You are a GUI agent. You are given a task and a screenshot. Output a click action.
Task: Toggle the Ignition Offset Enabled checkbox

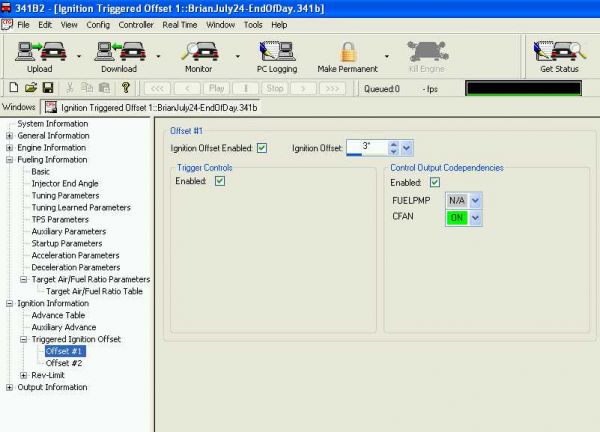tap(262, 148)
